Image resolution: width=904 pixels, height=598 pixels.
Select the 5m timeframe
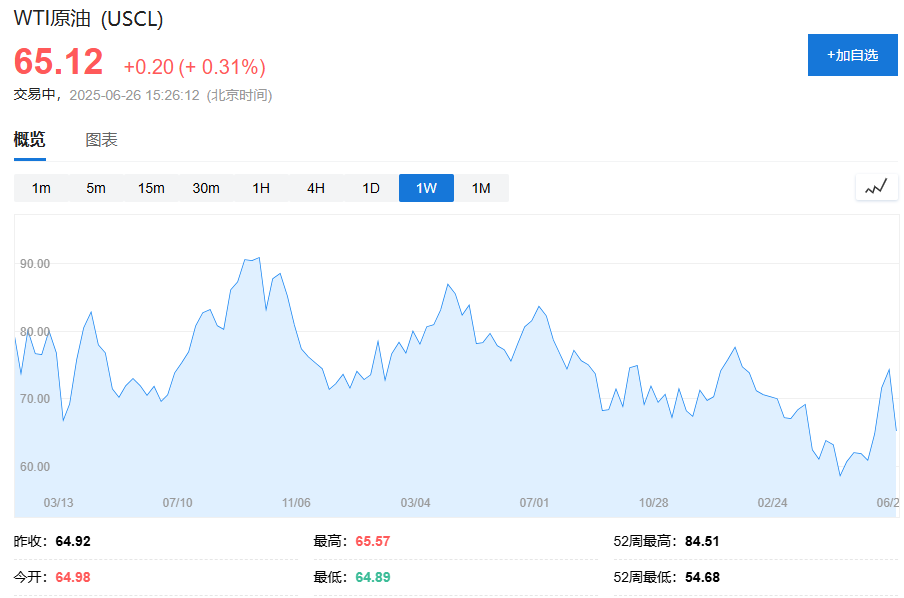pyautogui.click(x=96, y=188)
